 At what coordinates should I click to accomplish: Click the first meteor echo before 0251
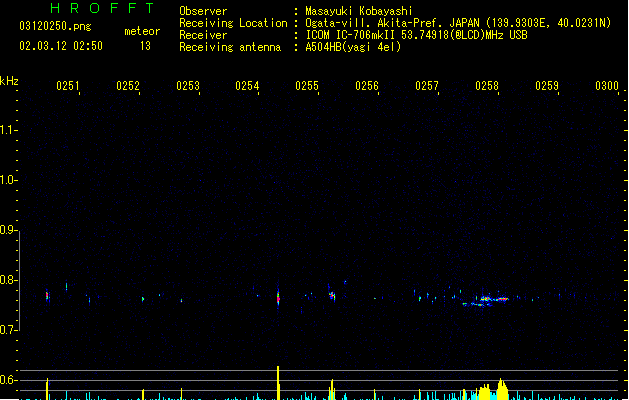coord(47,296)
